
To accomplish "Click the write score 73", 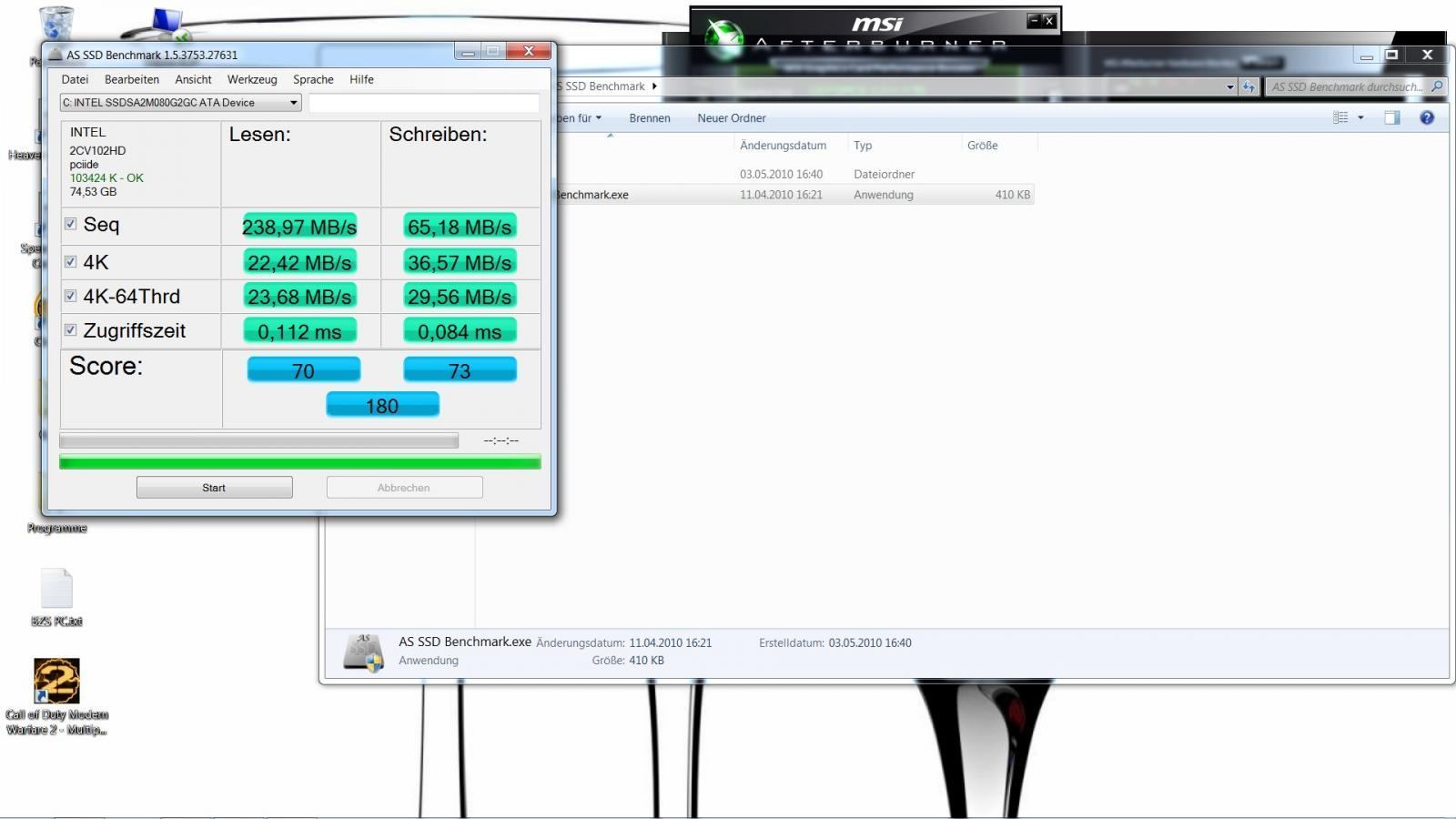I will 460,369.
